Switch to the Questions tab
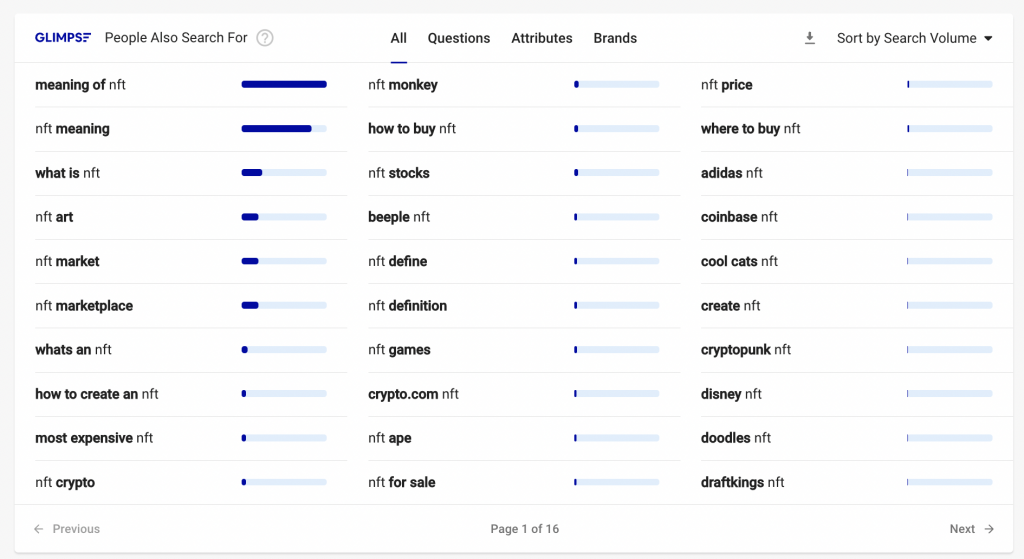 (x=458, y=39)
